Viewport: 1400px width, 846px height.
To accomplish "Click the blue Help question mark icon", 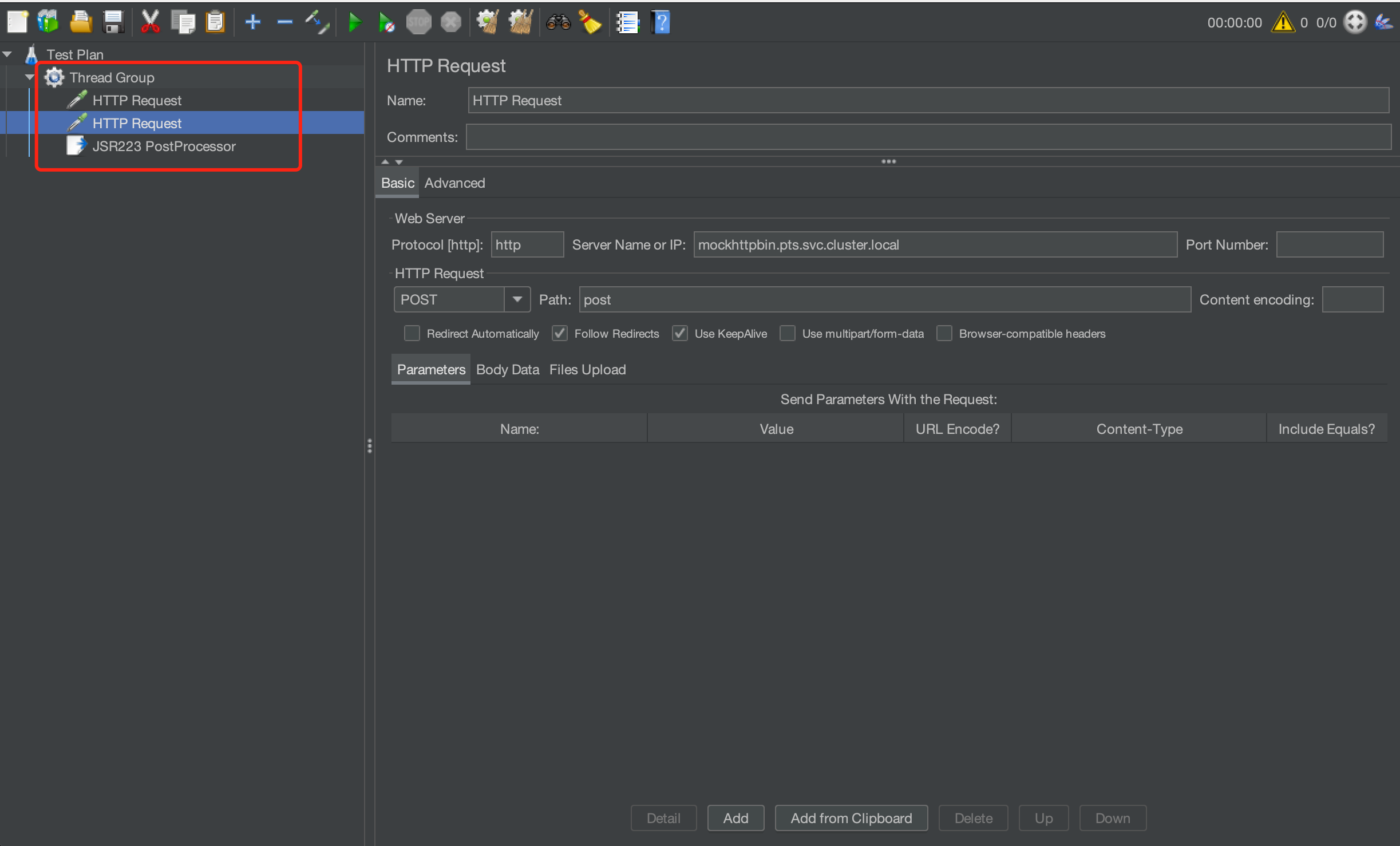I will click(x=660, y=23).
